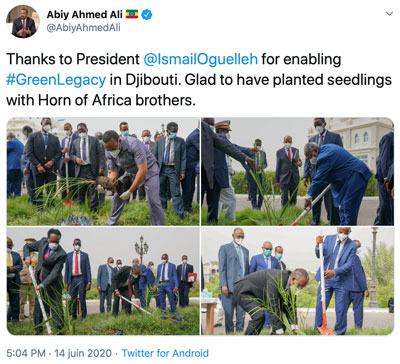The image size is (400, 364).
Task: View the top-right photo of the man in the blue suit digging
Action: pyautogui.click(x=298, y=171)
